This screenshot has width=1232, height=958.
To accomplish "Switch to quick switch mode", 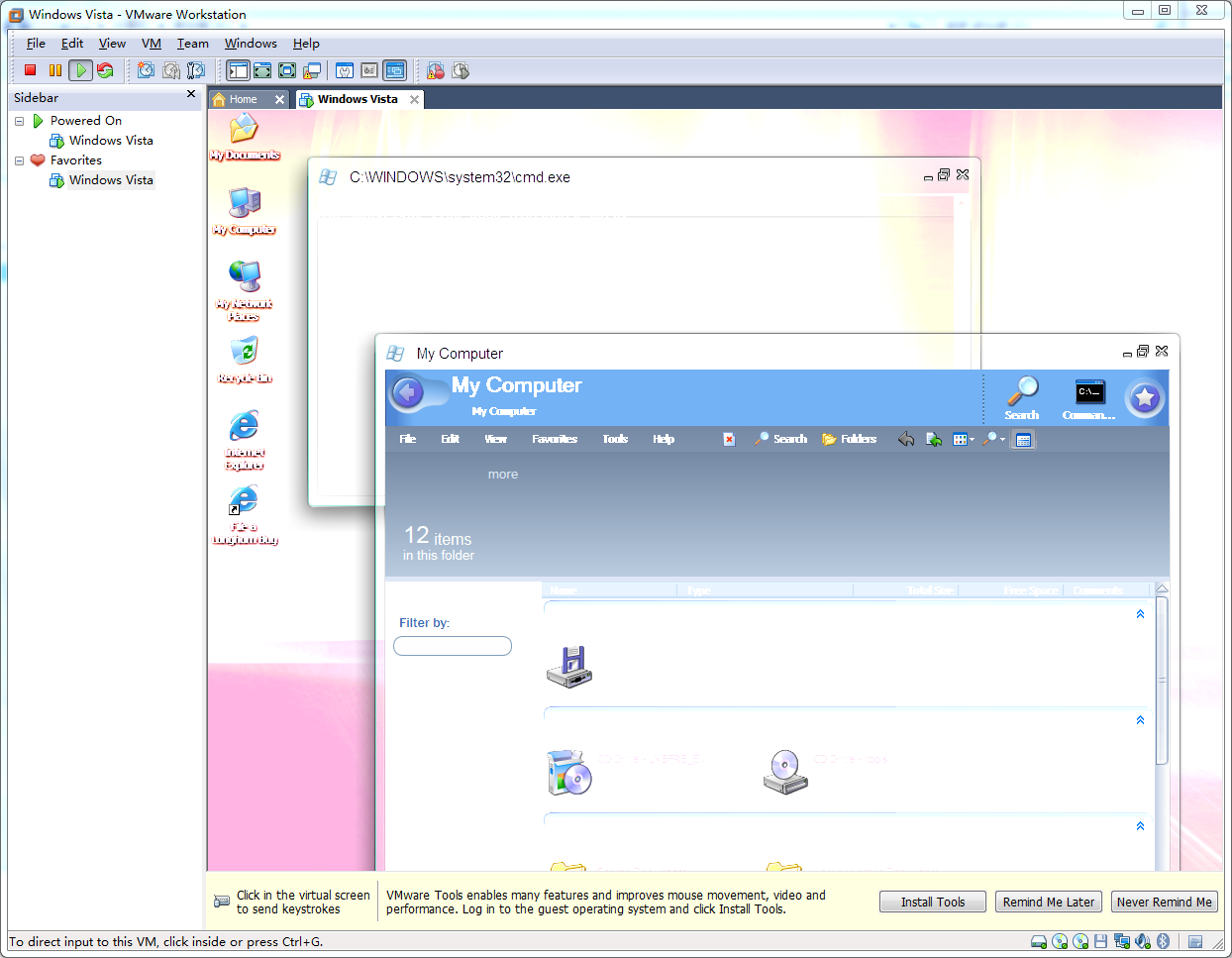I will click(x=262, y=70).
